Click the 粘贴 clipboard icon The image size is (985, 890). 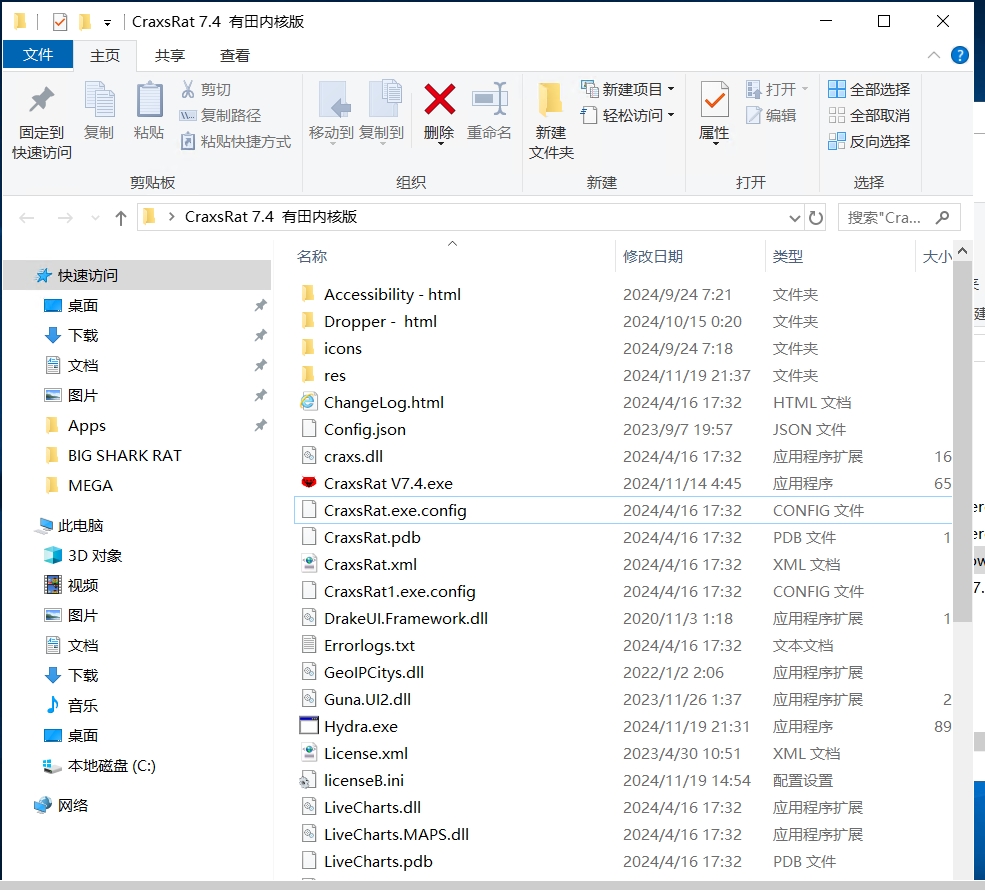coord(150,100)
